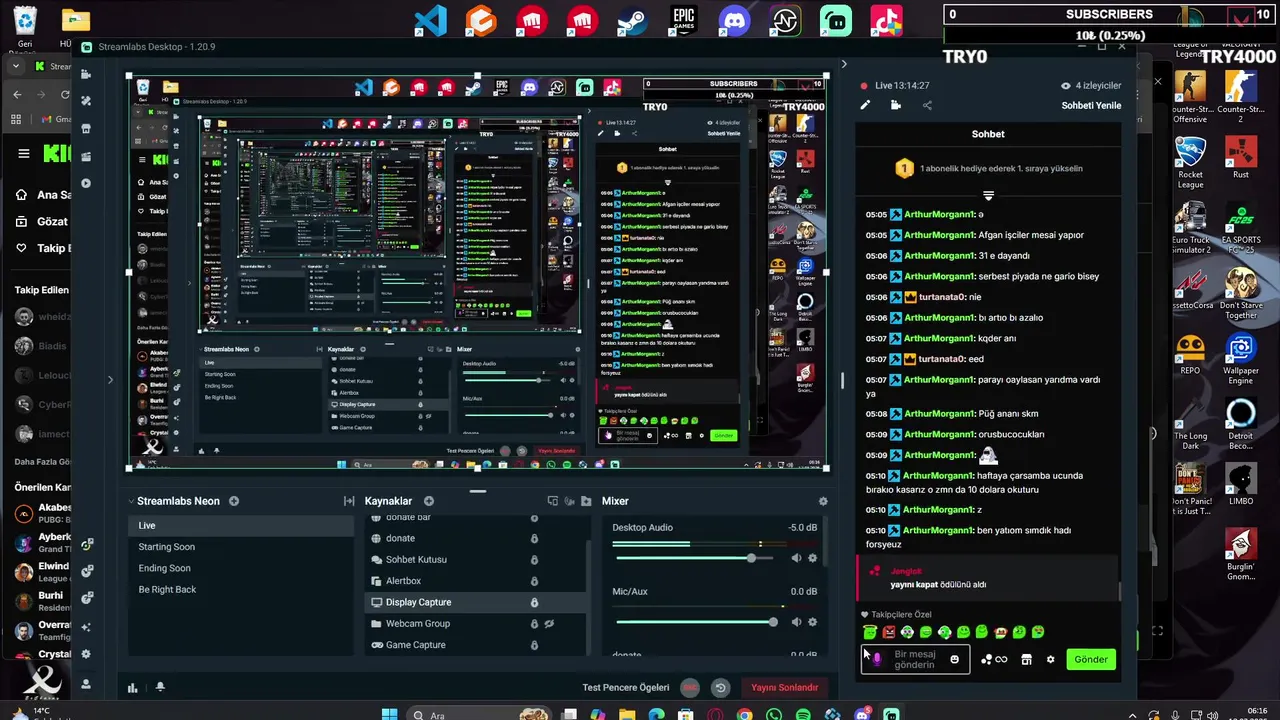
Task: Collapse the chat side panel arrow
Action: [x=843, y=64]
